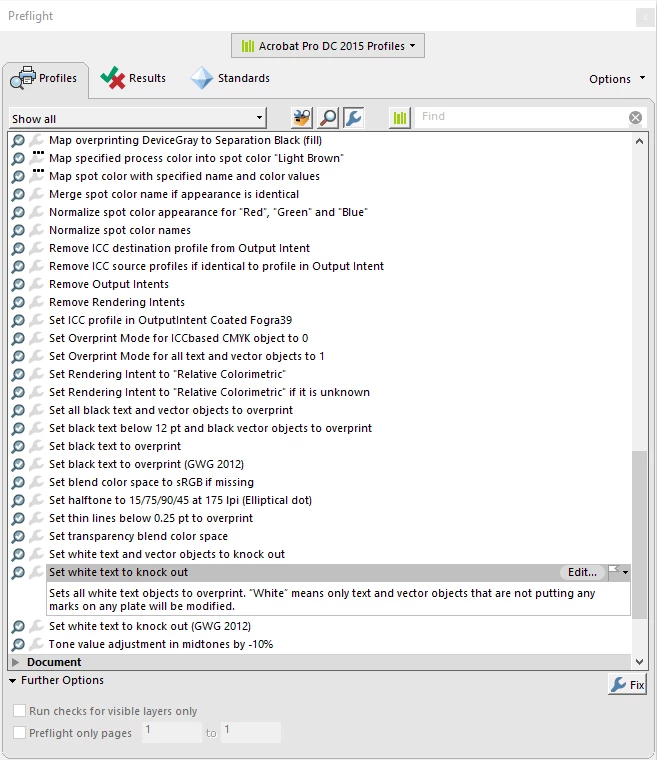
Task: Click wrench icon for Map spot color with specified name
Action: [37, 176]
